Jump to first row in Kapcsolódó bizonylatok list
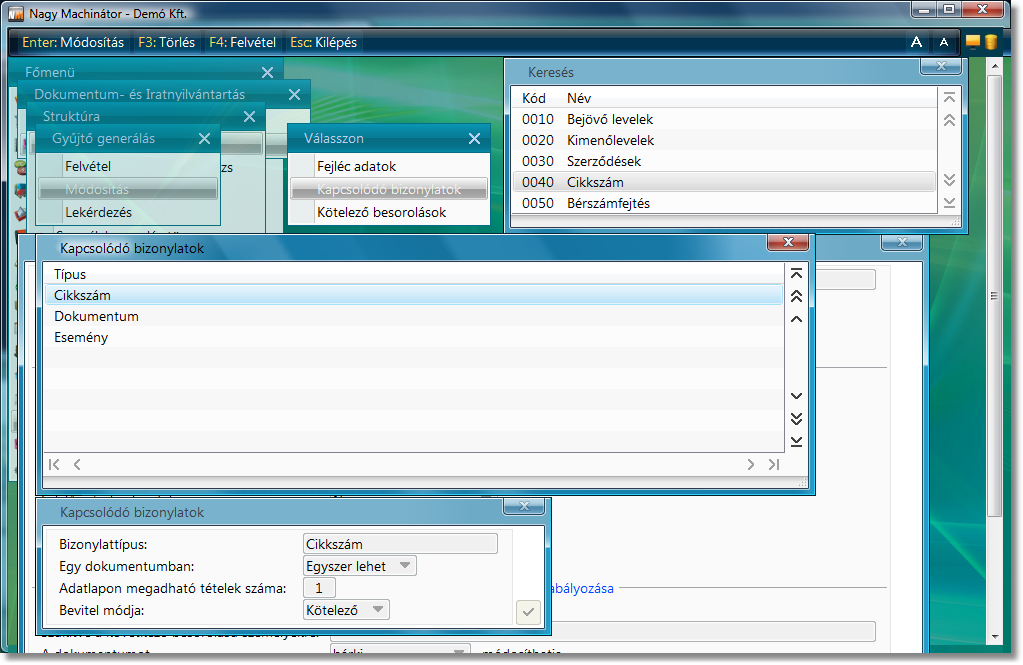The height and width of the screenshot is (665, 1023). [796, 273]
